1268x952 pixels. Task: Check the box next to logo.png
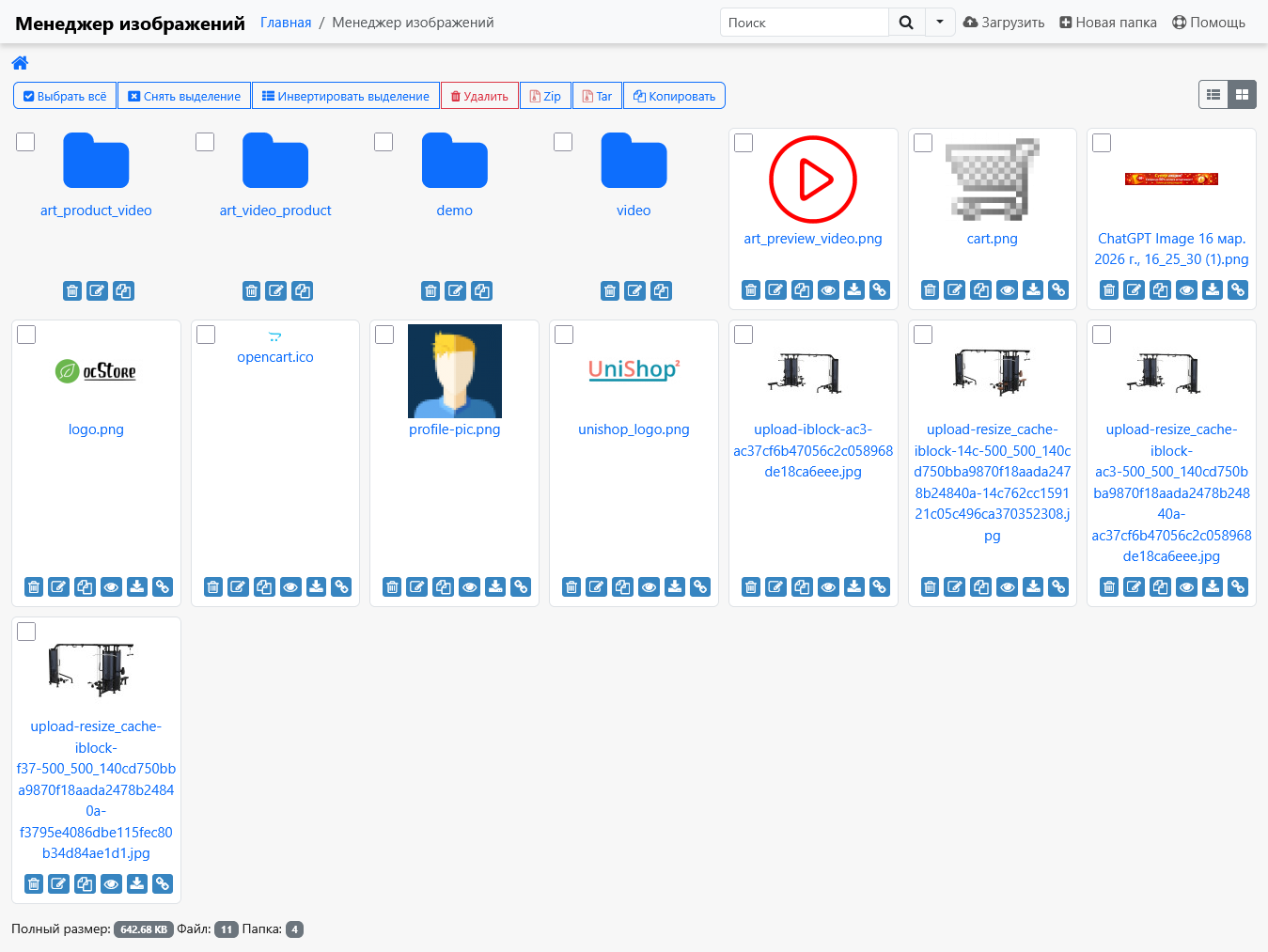[x=26, y=335]
